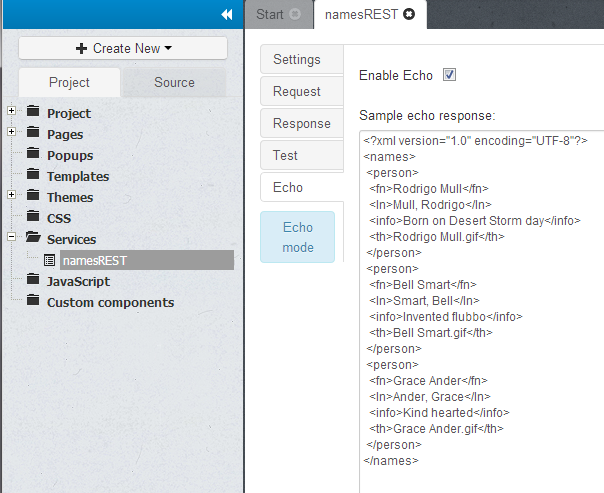
Task: Select Custom components in the tree
Action: pos(110,302)
